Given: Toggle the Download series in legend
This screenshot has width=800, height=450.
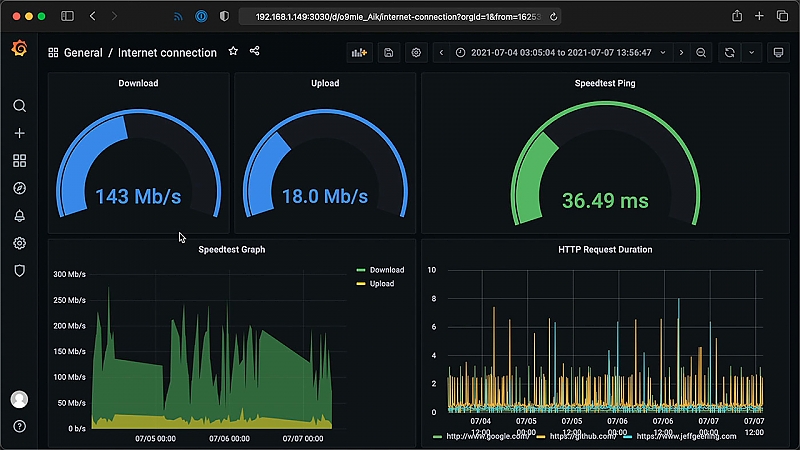Looking at the screenshot, I should coord(381,270).
